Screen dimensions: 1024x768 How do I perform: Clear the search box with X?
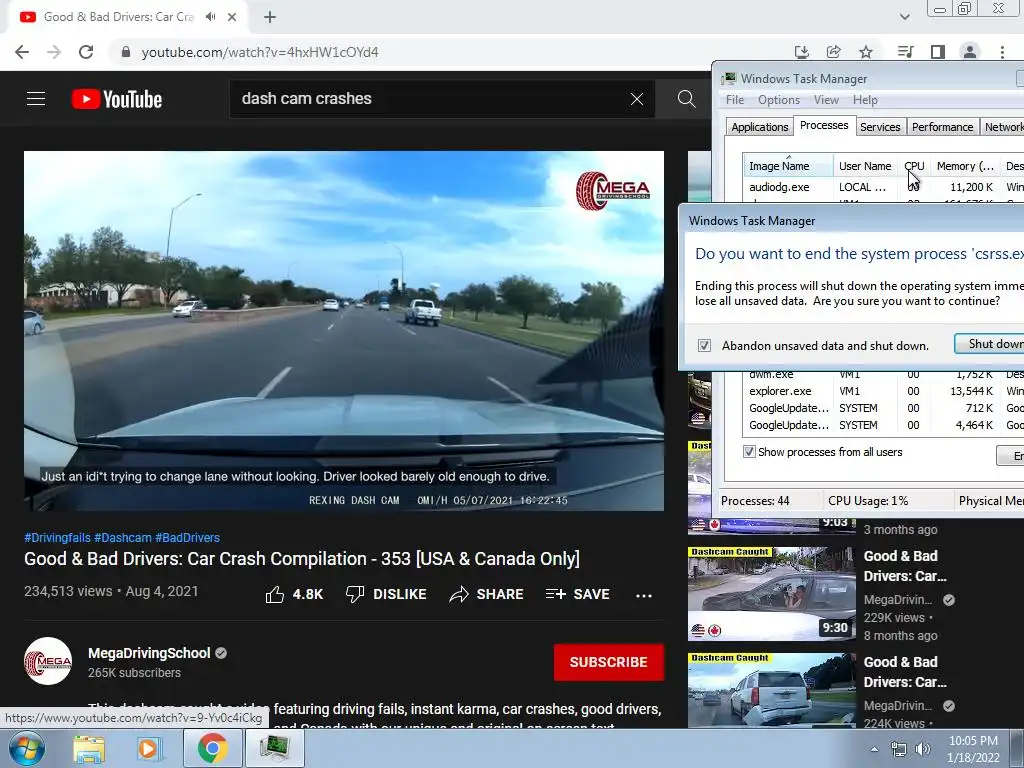pos(637,99)
